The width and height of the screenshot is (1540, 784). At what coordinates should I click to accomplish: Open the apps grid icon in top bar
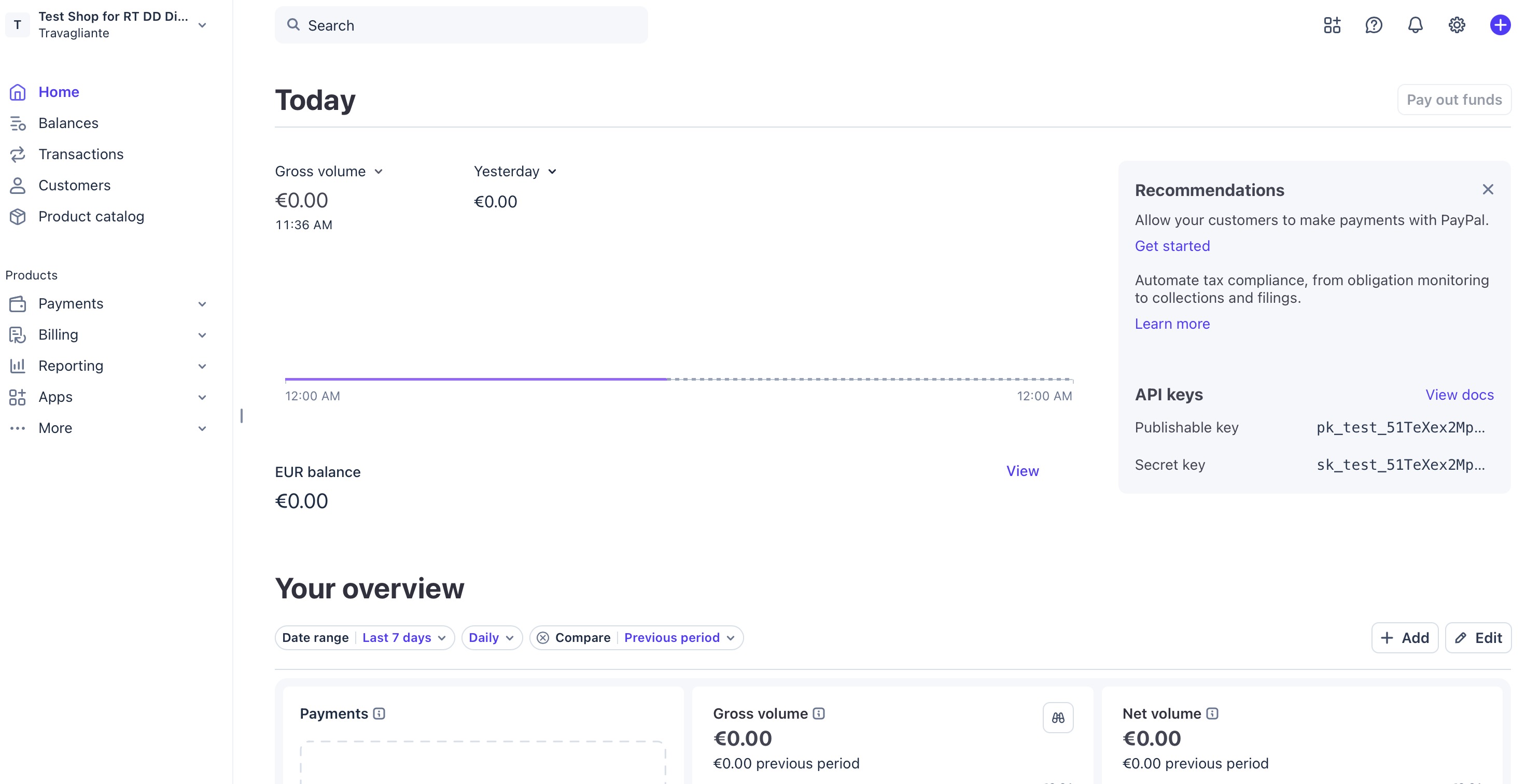click(1332, 25)
